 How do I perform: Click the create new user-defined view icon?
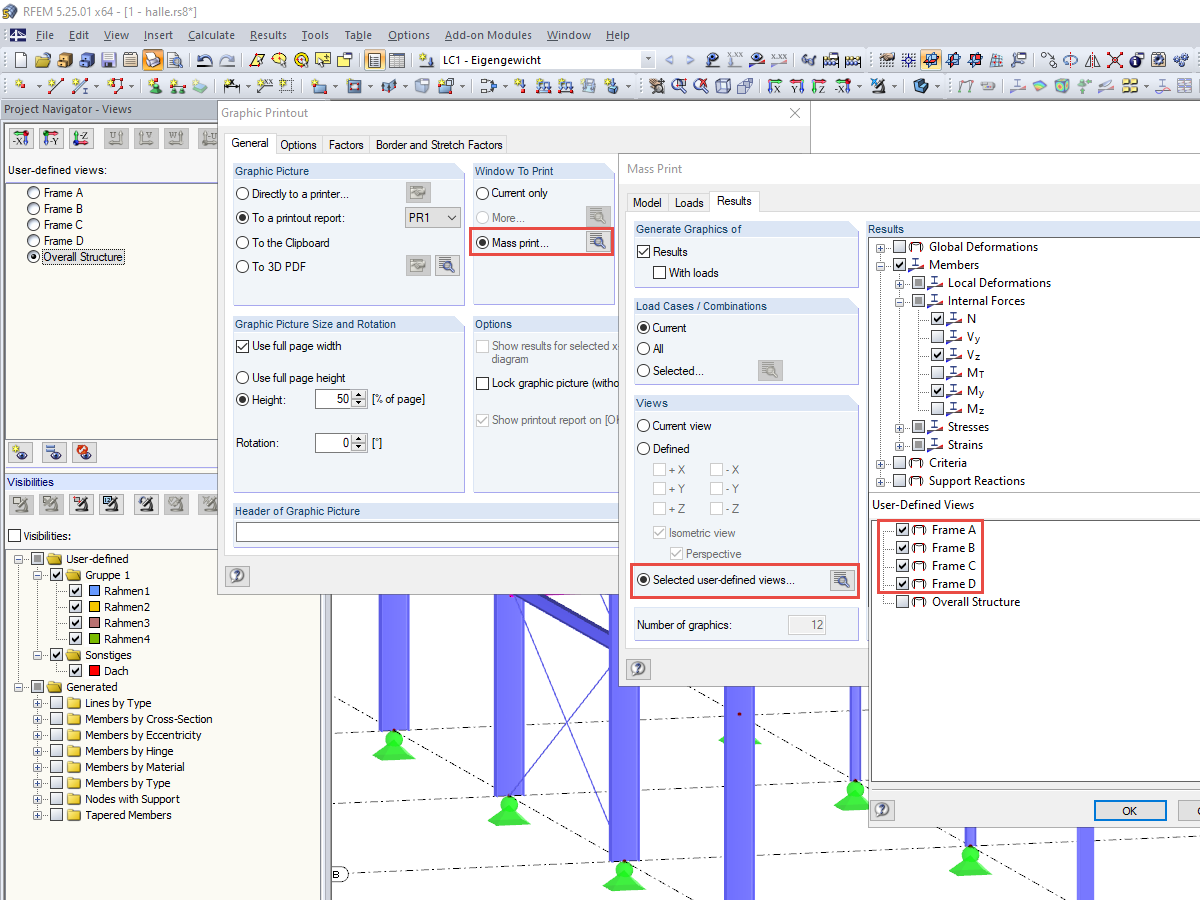(22, 453)
